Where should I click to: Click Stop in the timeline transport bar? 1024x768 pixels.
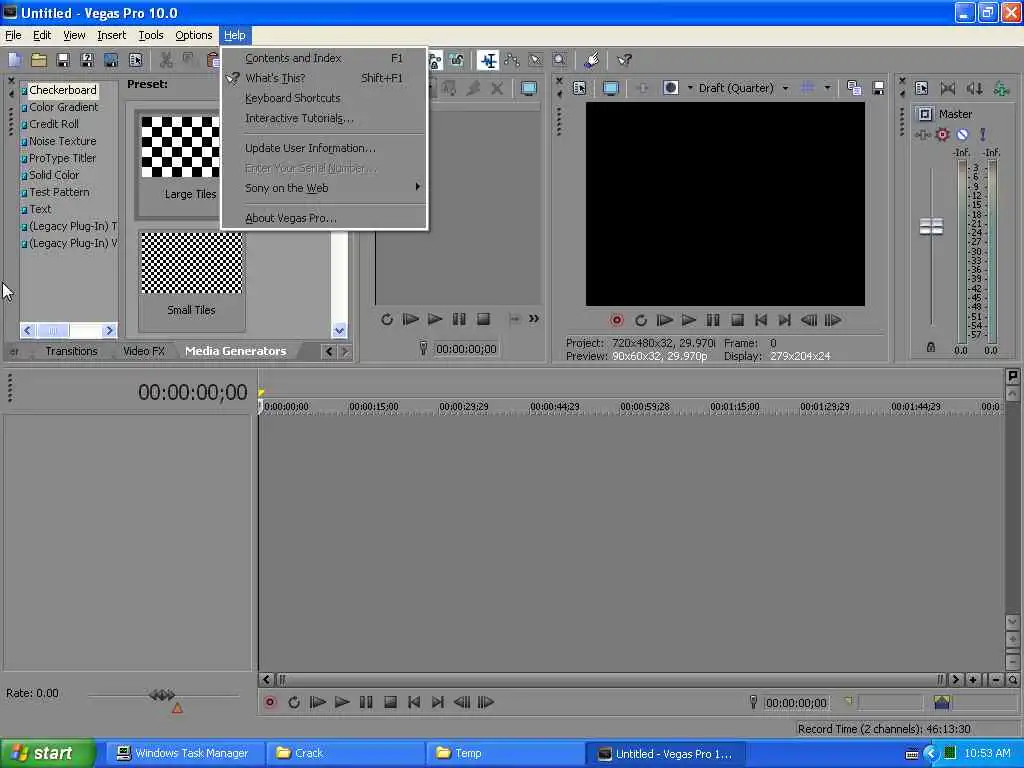(390, 703)
